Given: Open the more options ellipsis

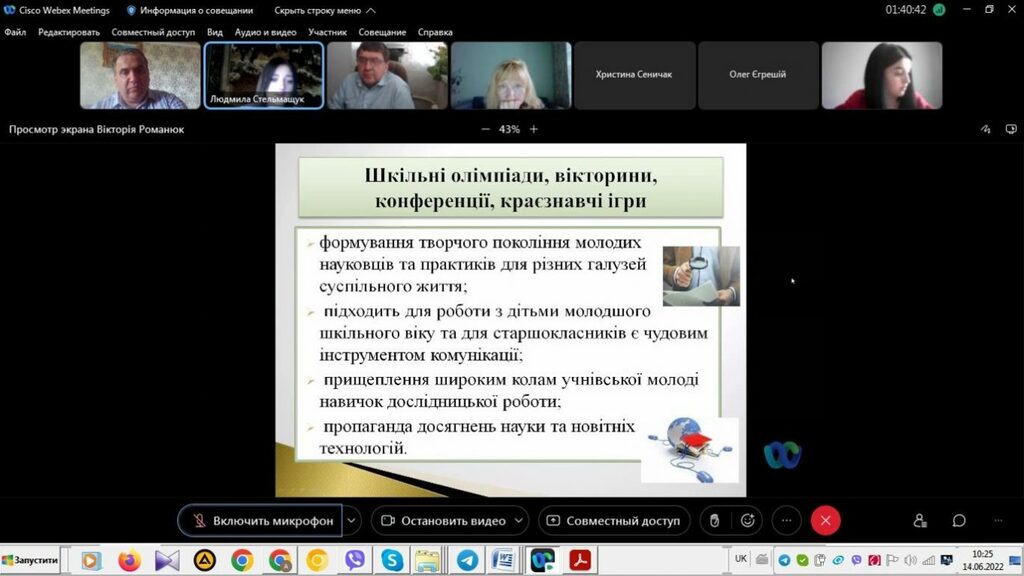Looking at the screenshot, I should pyautogui.click(x=787, y=520).
